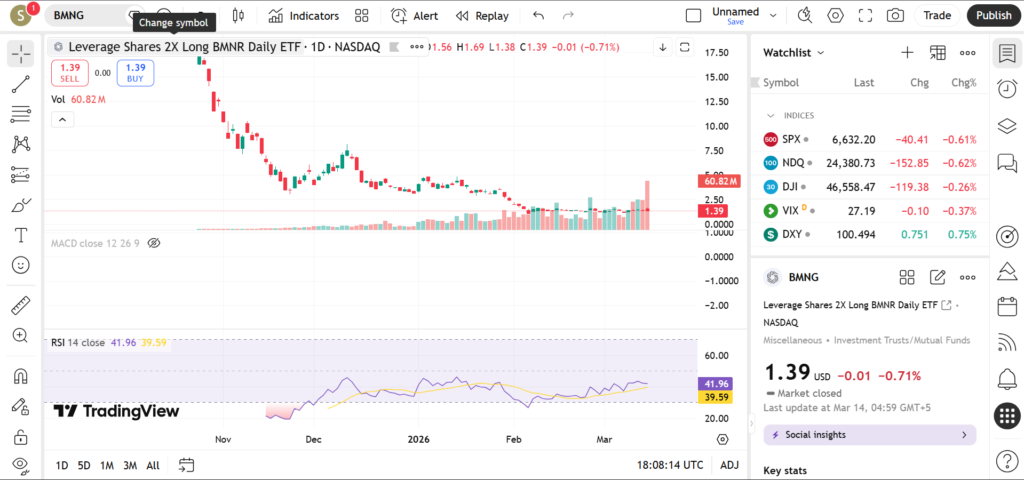Open chart settings hexagon icon

836,16
